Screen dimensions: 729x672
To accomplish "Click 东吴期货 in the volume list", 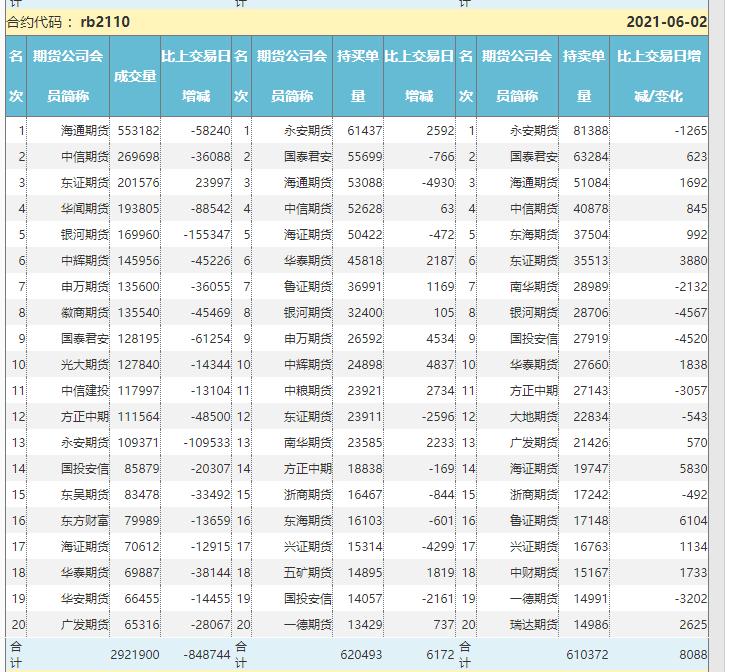I will point(85,494).
